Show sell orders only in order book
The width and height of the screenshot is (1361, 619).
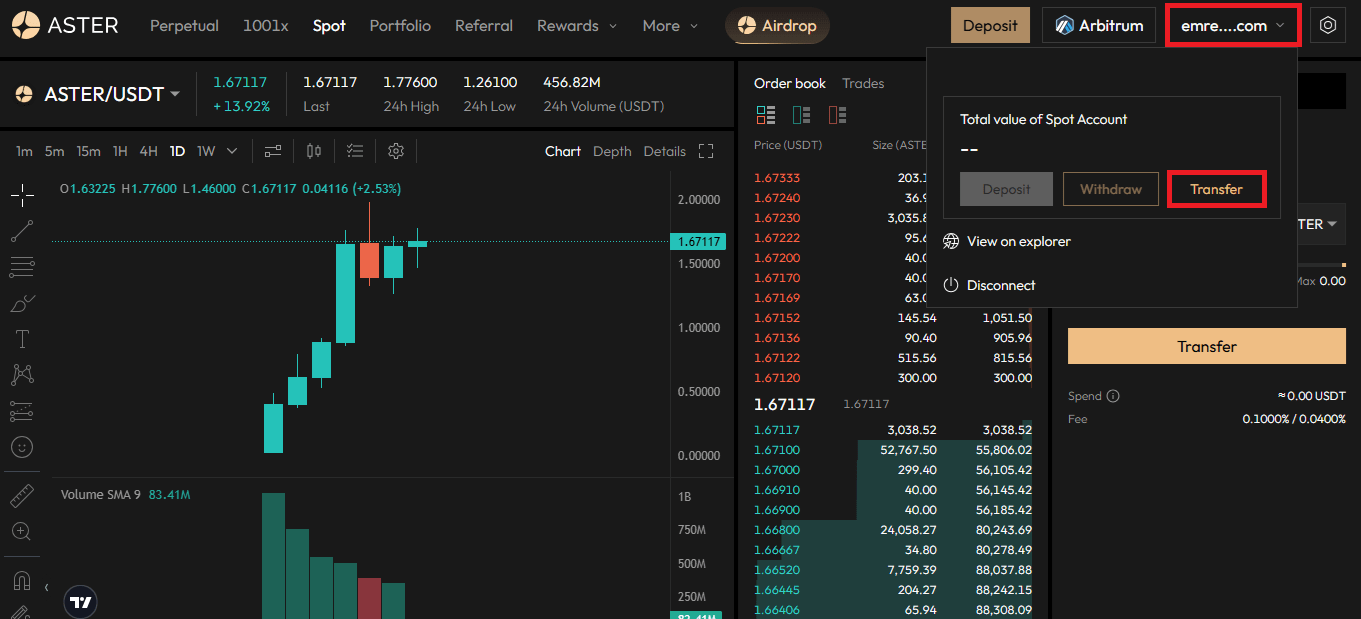click(x=835, y=115)
